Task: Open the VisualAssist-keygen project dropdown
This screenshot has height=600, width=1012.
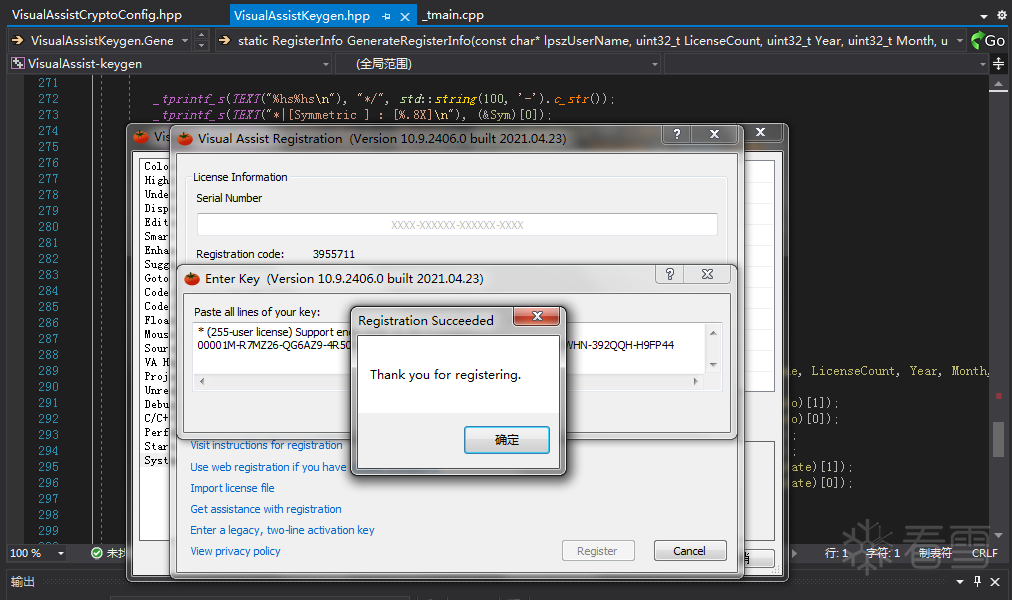Action: click(x=326, y=64)
